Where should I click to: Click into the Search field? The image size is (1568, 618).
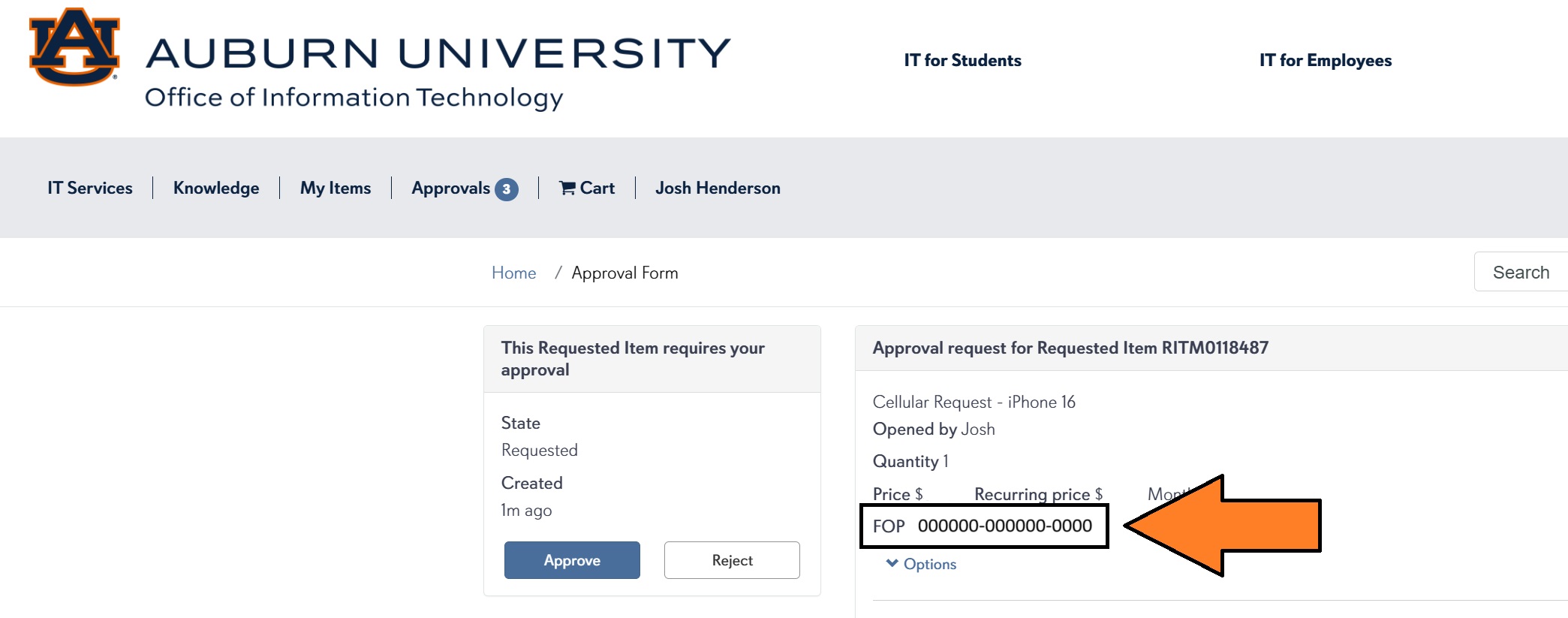(1521, 272)
